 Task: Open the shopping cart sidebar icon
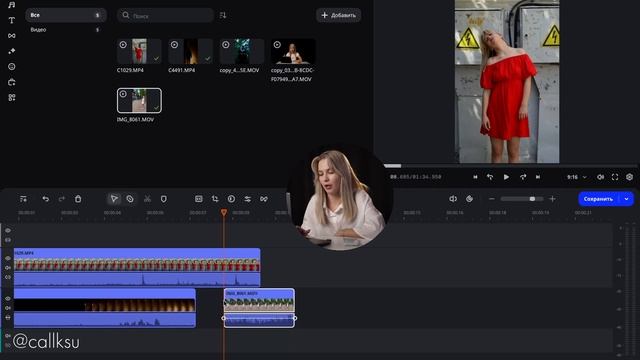click(x=11, y=82)
